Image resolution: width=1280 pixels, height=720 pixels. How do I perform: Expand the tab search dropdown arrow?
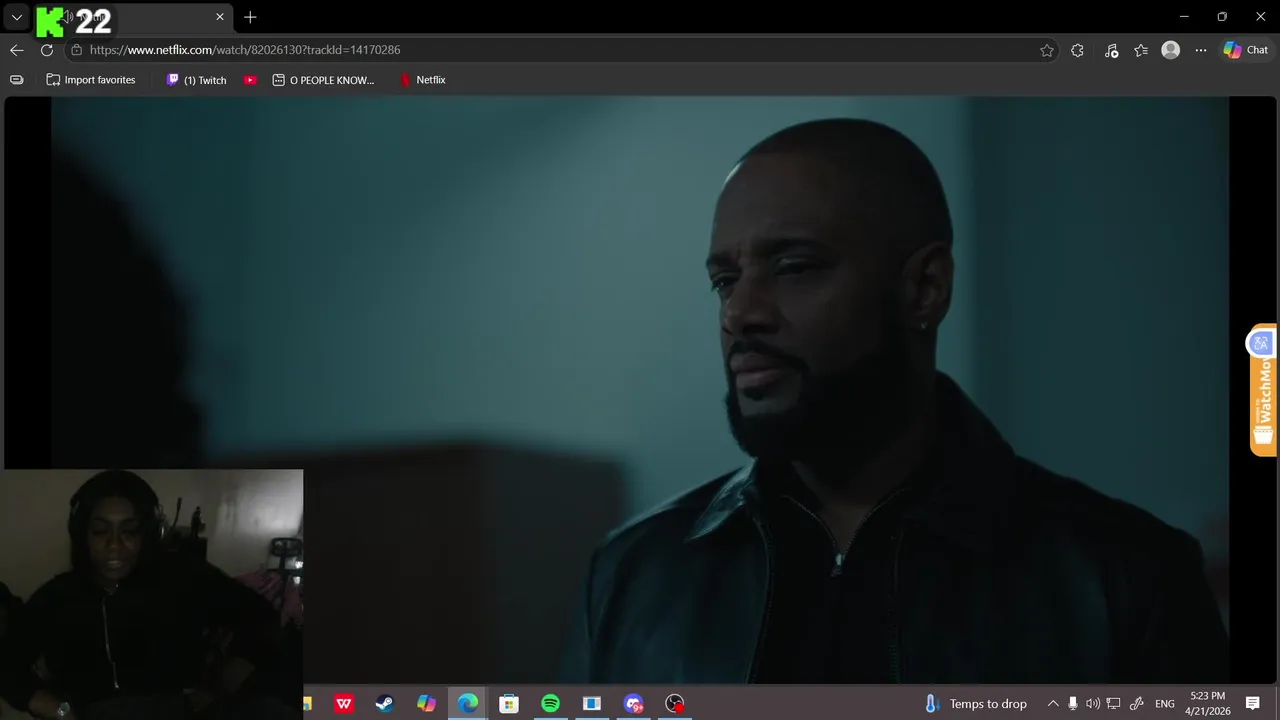(x=16, y=17)
